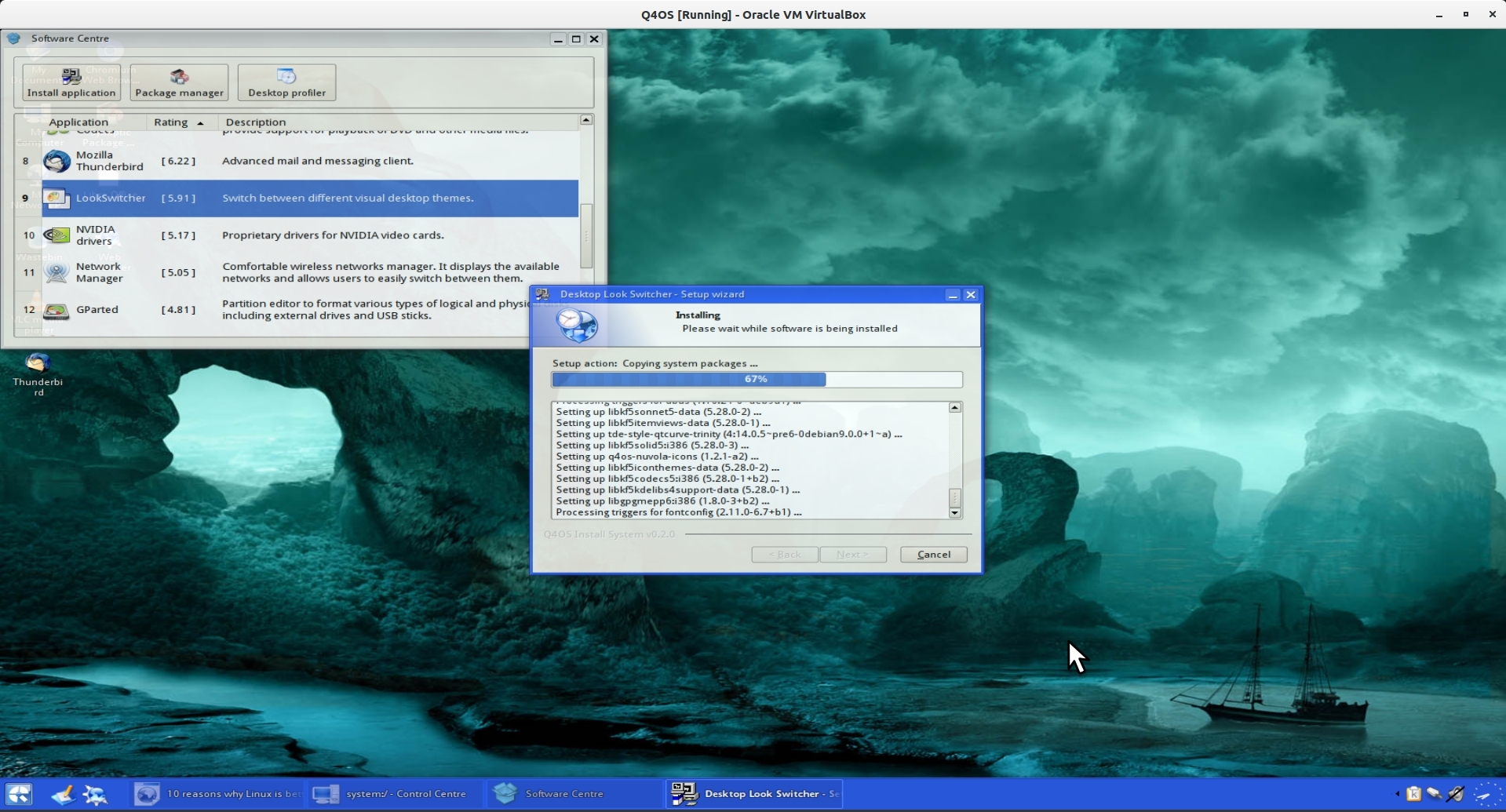Cancel the Look Switcher installation
This screenshot has width=1506, height=812.
[933, 555]
